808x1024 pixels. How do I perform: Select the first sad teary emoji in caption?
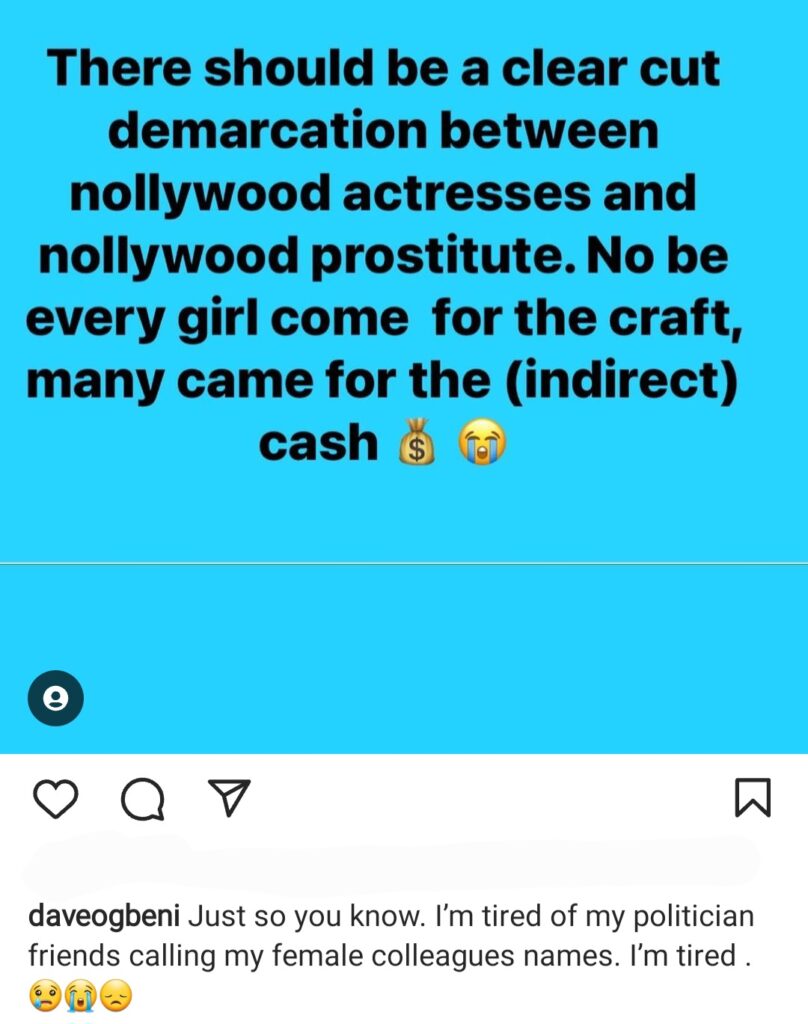pyautogui.click(x=45, y=997)
